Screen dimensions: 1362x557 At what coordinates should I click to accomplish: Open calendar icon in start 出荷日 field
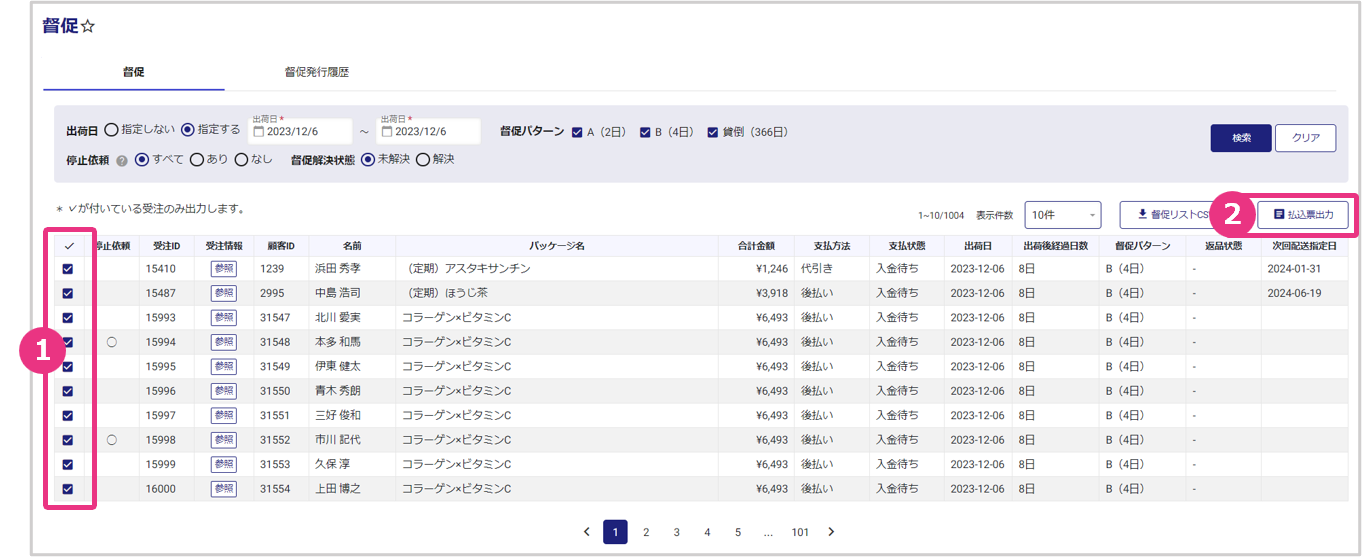259,132
